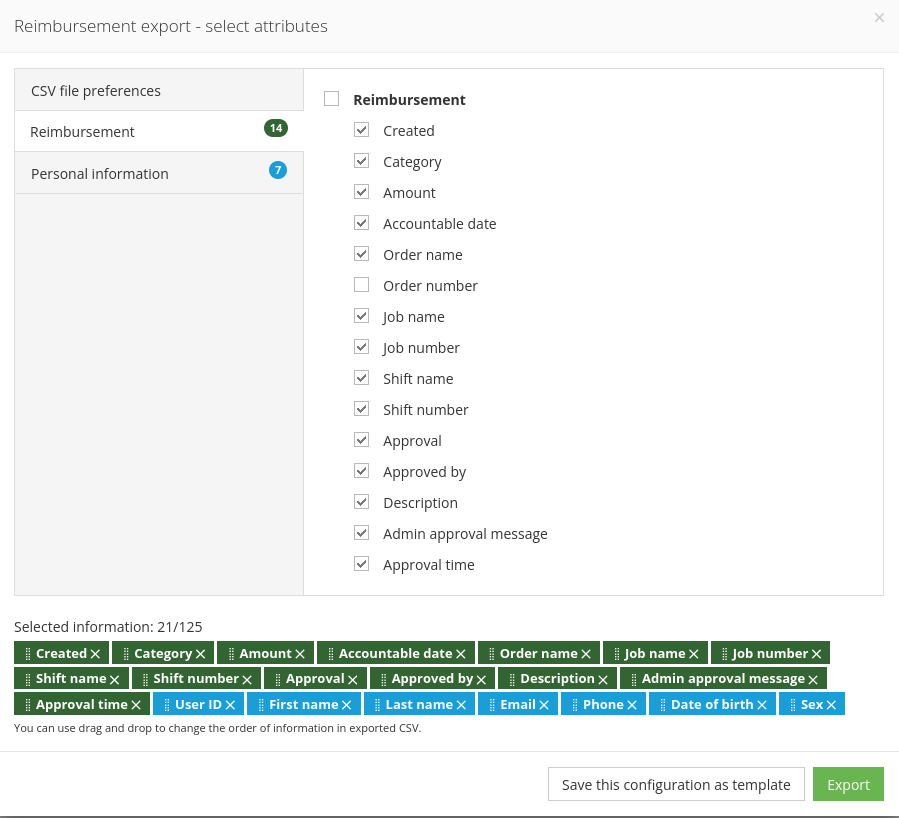
Task: Uncheck the Order name checkbox
Action: point(361,253)
